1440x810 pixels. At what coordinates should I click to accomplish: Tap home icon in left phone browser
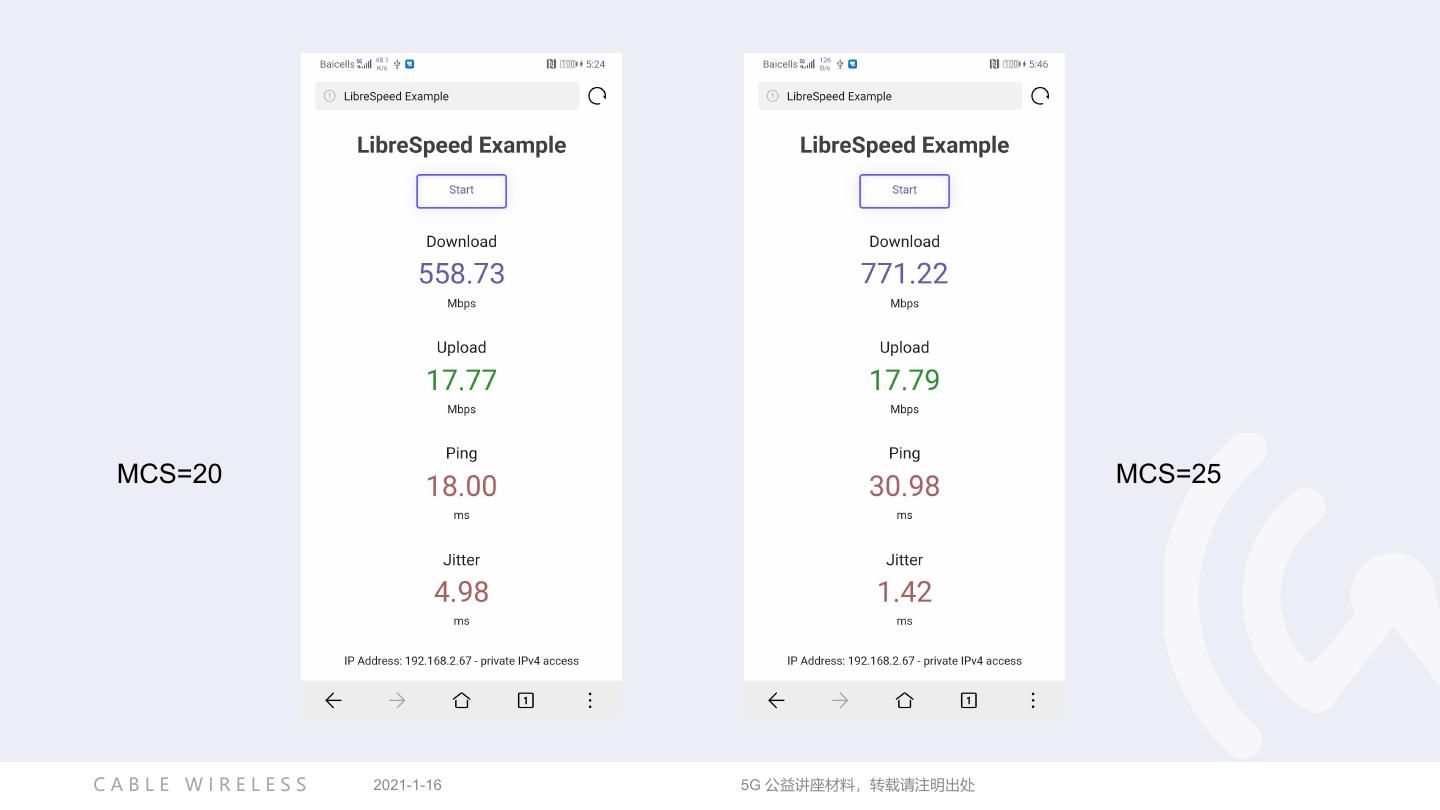461,701
